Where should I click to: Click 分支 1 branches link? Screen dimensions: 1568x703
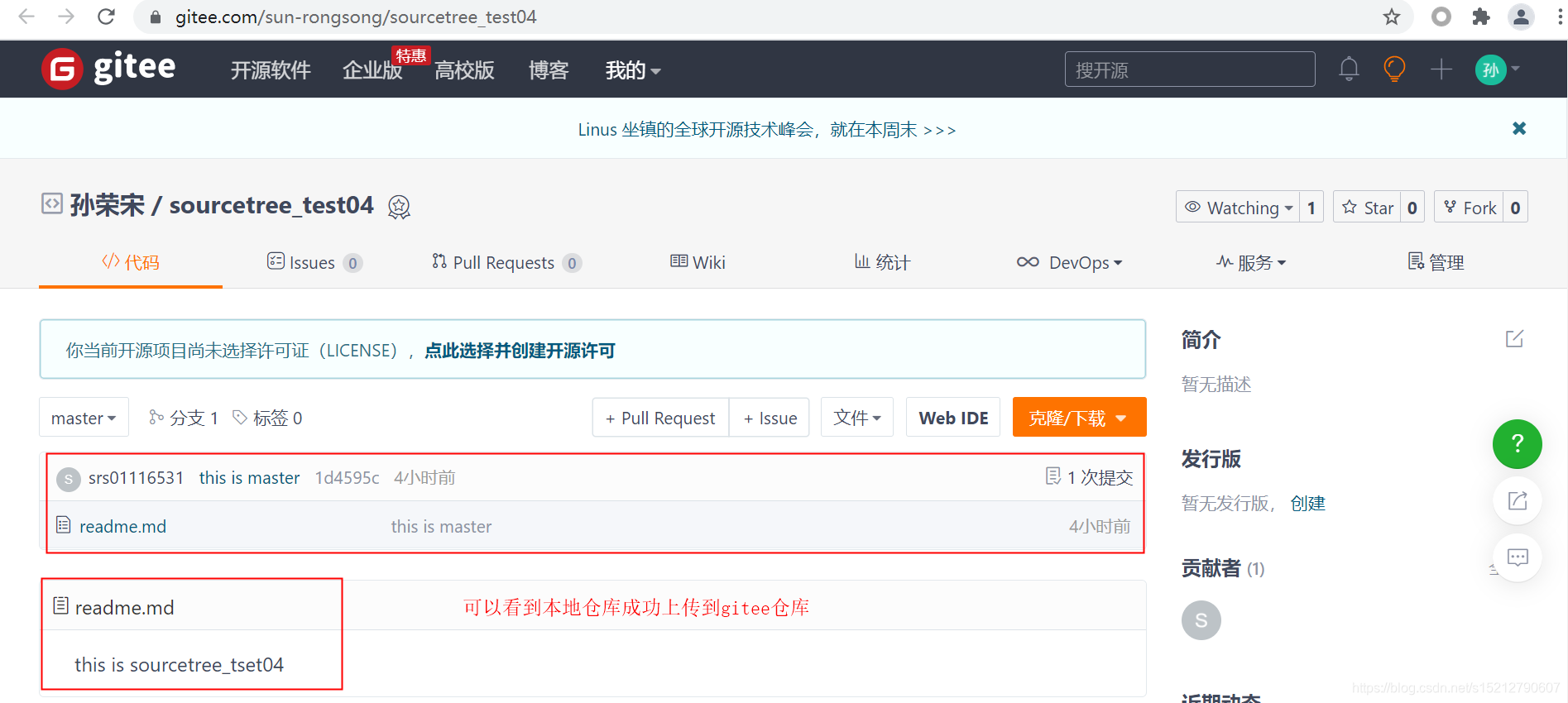tap(184, 418)
